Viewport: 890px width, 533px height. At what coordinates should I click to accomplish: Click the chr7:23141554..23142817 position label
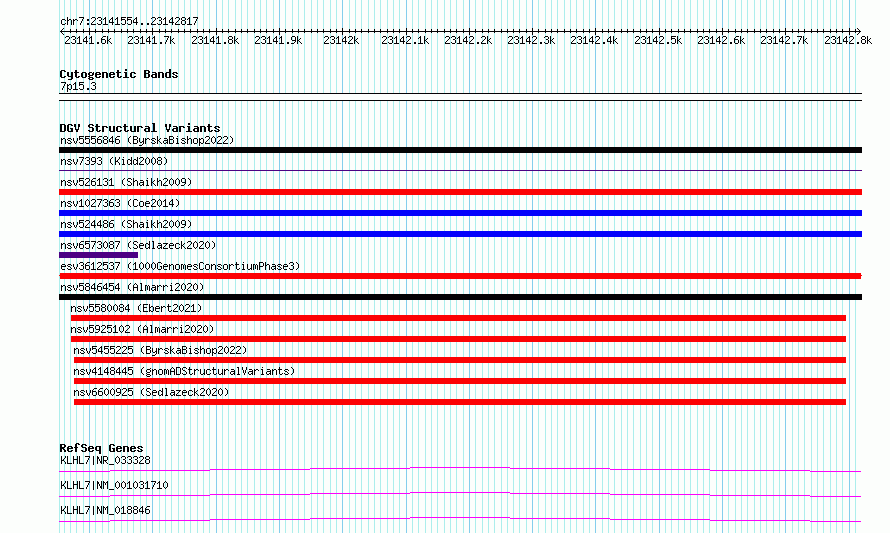[129, 22]
